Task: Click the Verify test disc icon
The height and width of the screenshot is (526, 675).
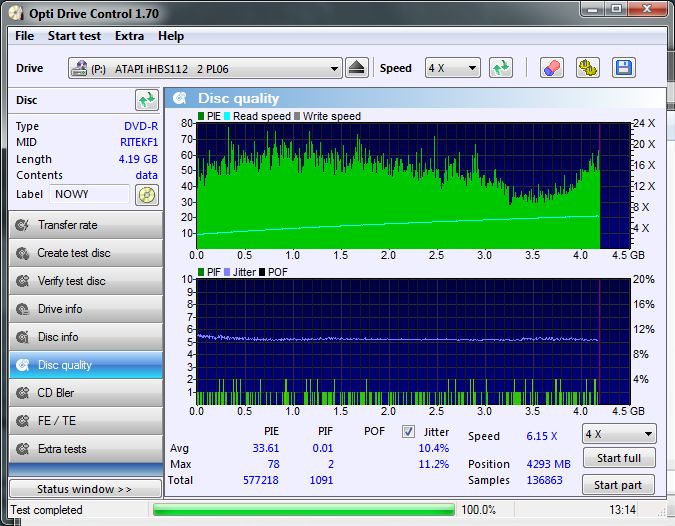Action: click(22, 281)
